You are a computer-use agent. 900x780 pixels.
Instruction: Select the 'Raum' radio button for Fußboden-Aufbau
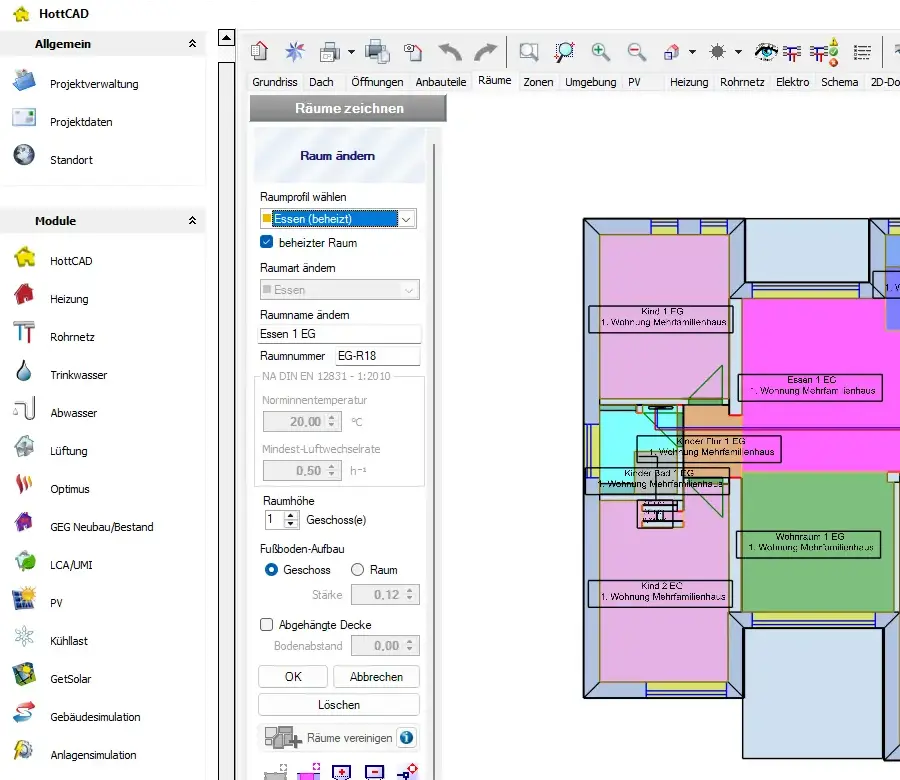(x=358, y=570)
